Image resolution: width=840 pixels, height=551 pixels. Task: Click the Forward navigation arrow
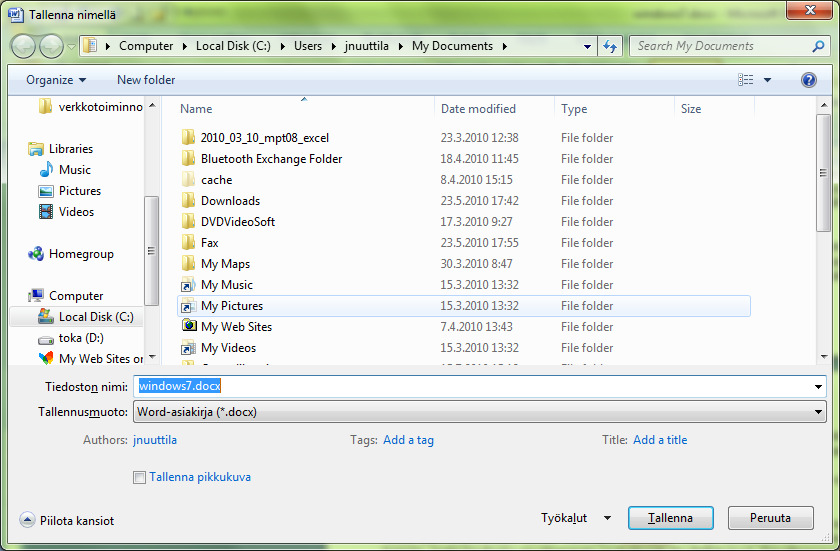click(x=51, y=47)
